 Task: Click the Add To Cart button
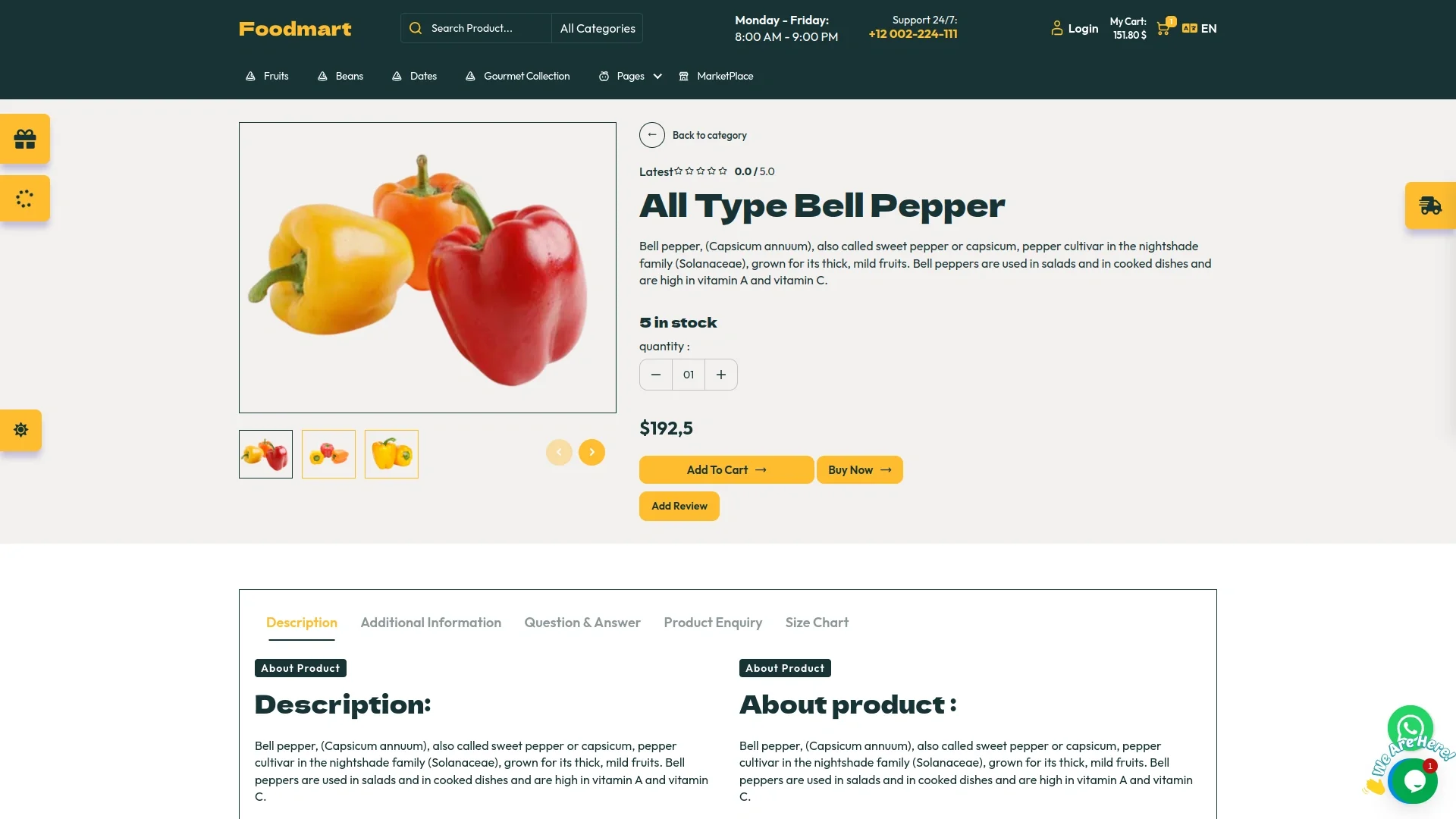click(x=726, y=470)
